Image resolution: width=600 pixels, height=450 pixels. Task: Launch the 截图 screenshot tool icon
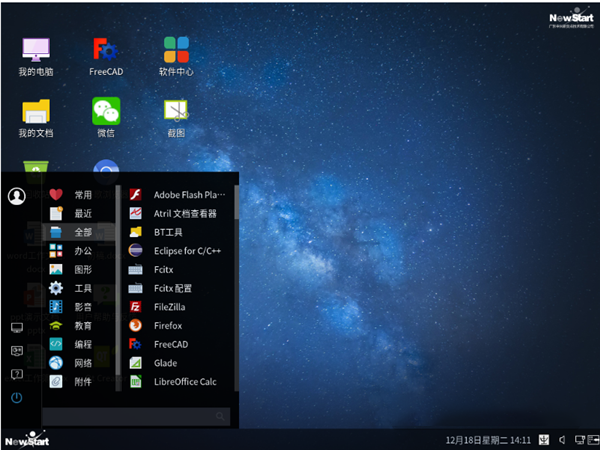176,117
